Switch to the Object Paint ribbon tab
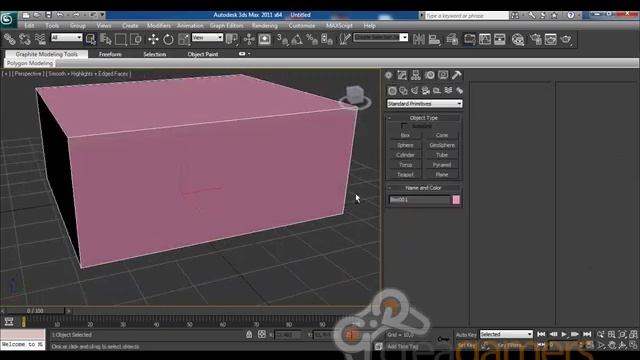The height and width of the screenshot is (360, 640). click(x=203, y=54)
